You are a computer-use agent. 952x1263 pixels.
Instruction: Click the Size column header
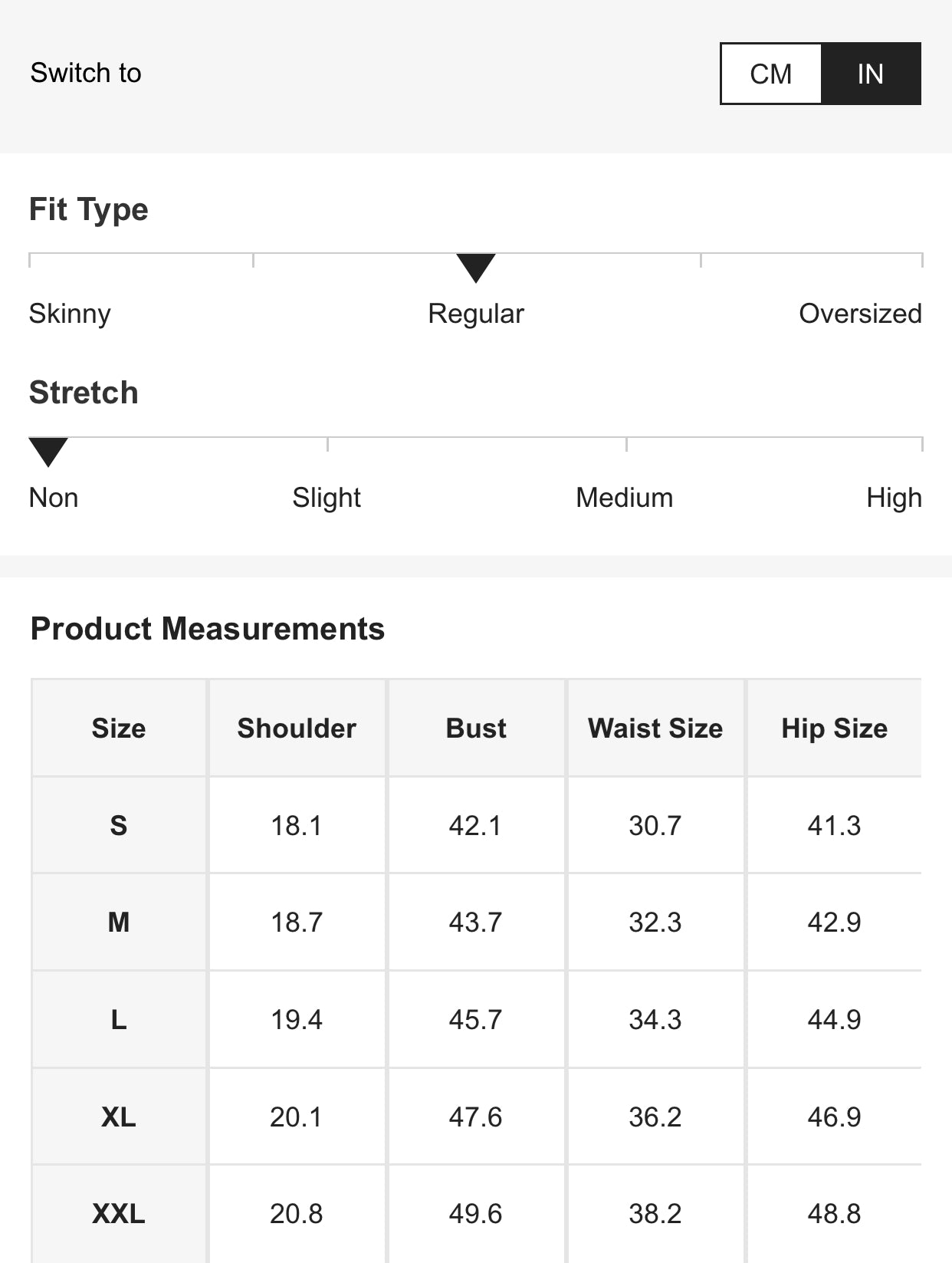pyautogui.click(x=119, y=728)
